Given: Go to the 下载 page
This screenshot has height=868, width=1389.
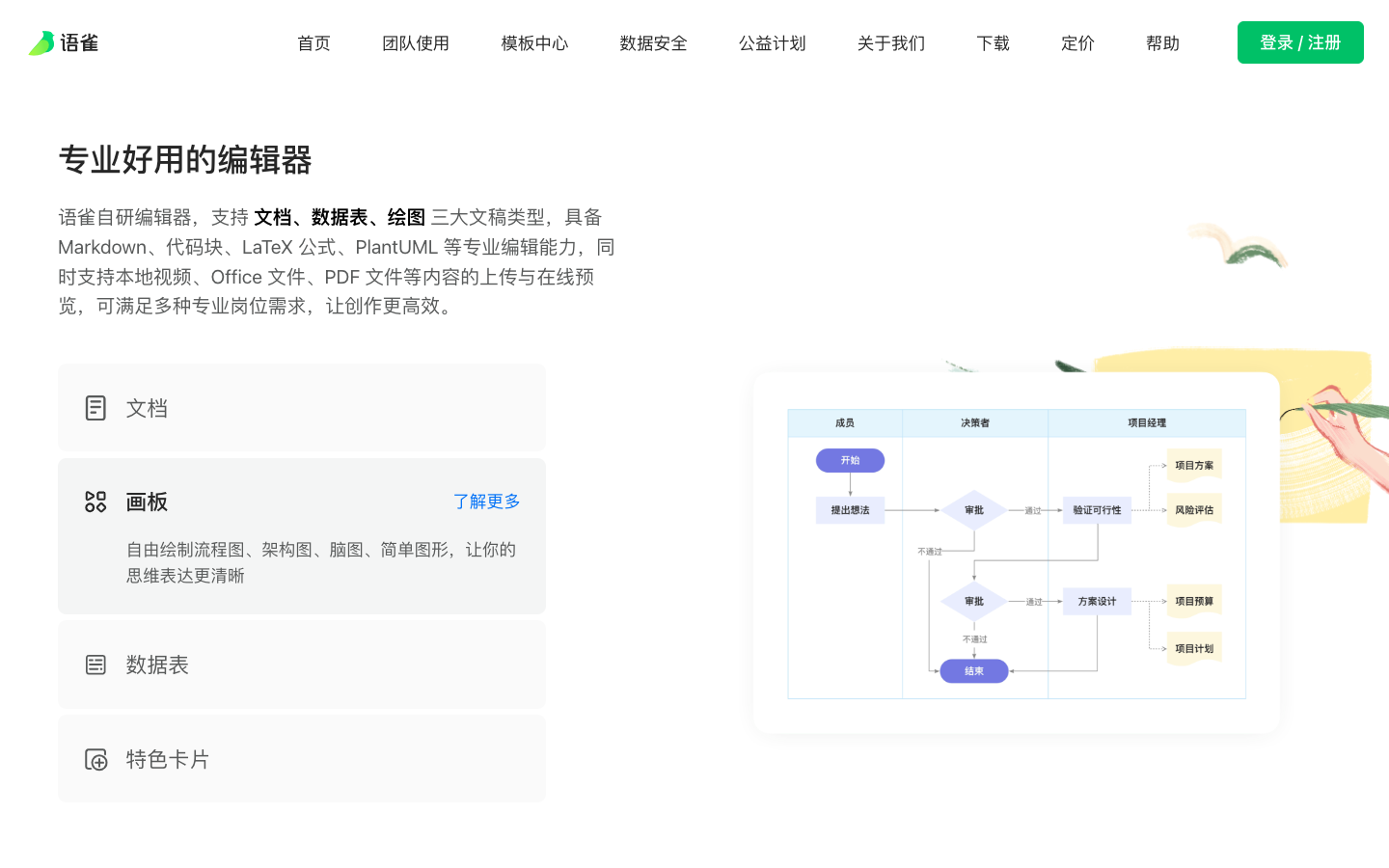Looking at the screenshot, I should pos(993,43).
